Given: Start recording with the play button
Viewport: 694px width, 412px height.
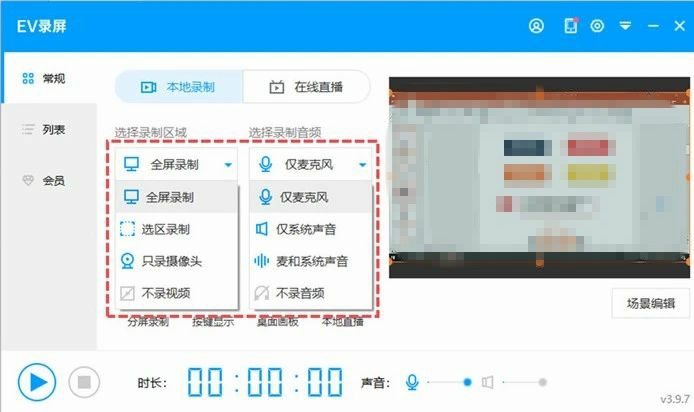Looking at the screenshot, I should tap(37, 382).
